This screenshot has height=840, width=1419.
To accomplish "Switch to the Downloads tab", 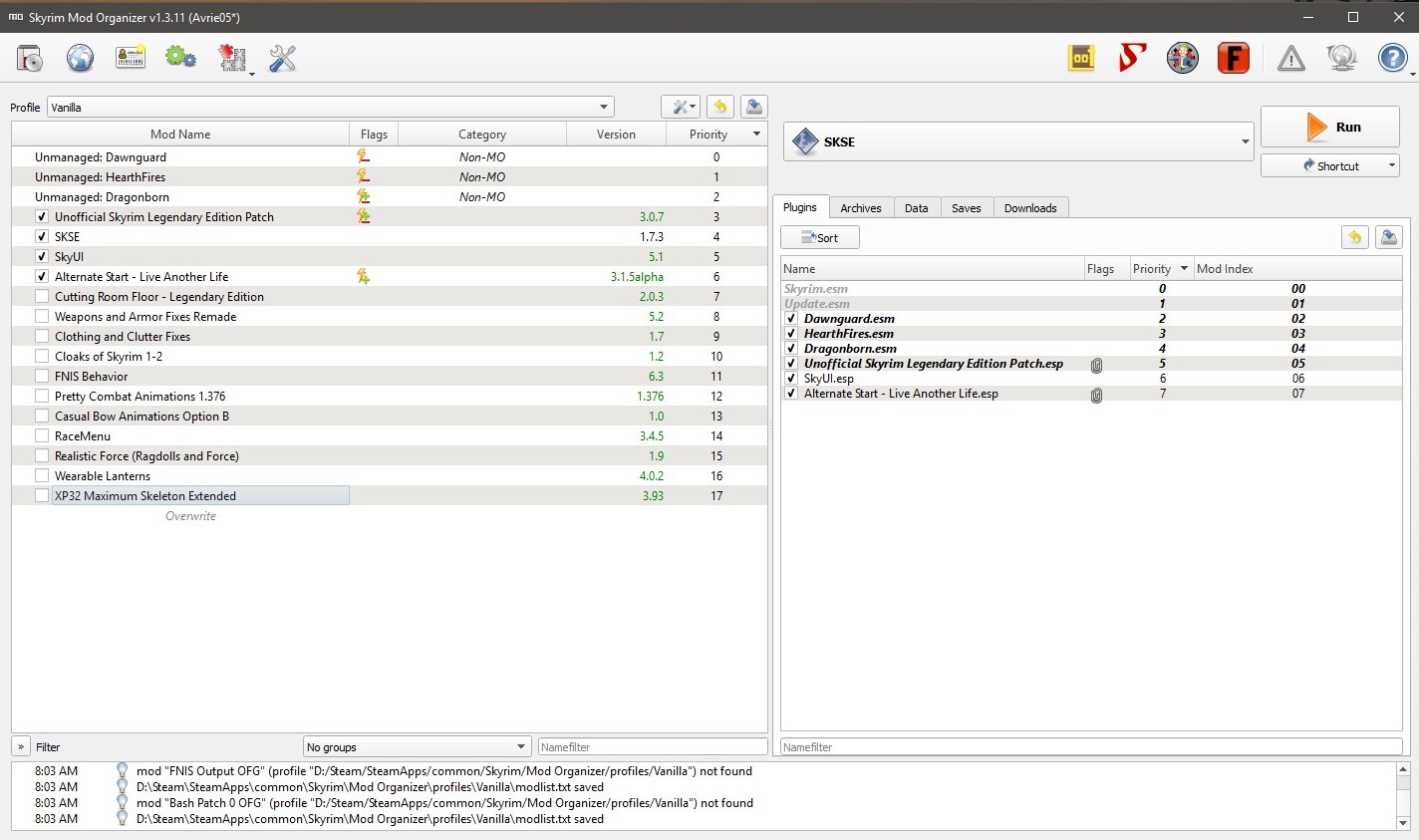I will click(x=1030, y=208).
